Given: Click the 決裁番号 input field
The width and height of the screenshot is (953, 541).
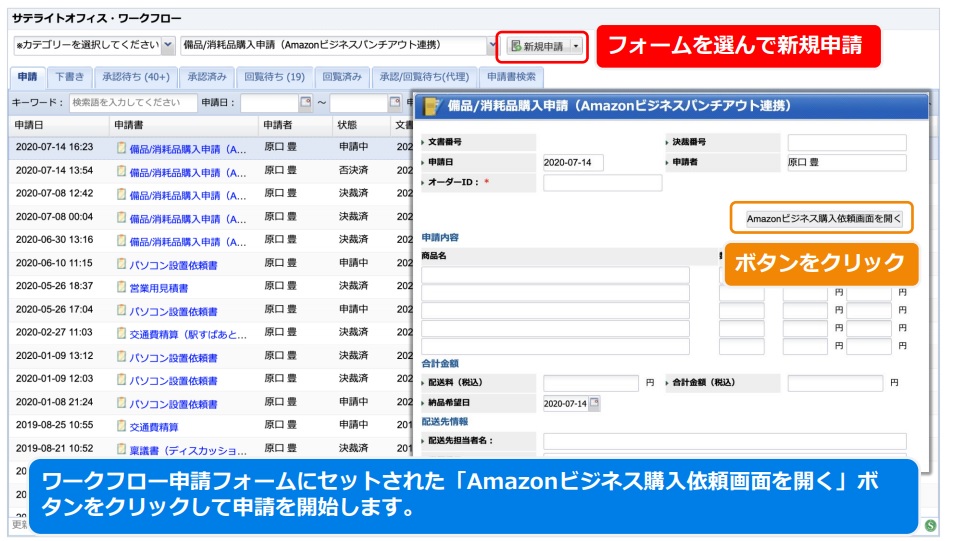Looking at the screenshot, I should [x=847, y=142].
